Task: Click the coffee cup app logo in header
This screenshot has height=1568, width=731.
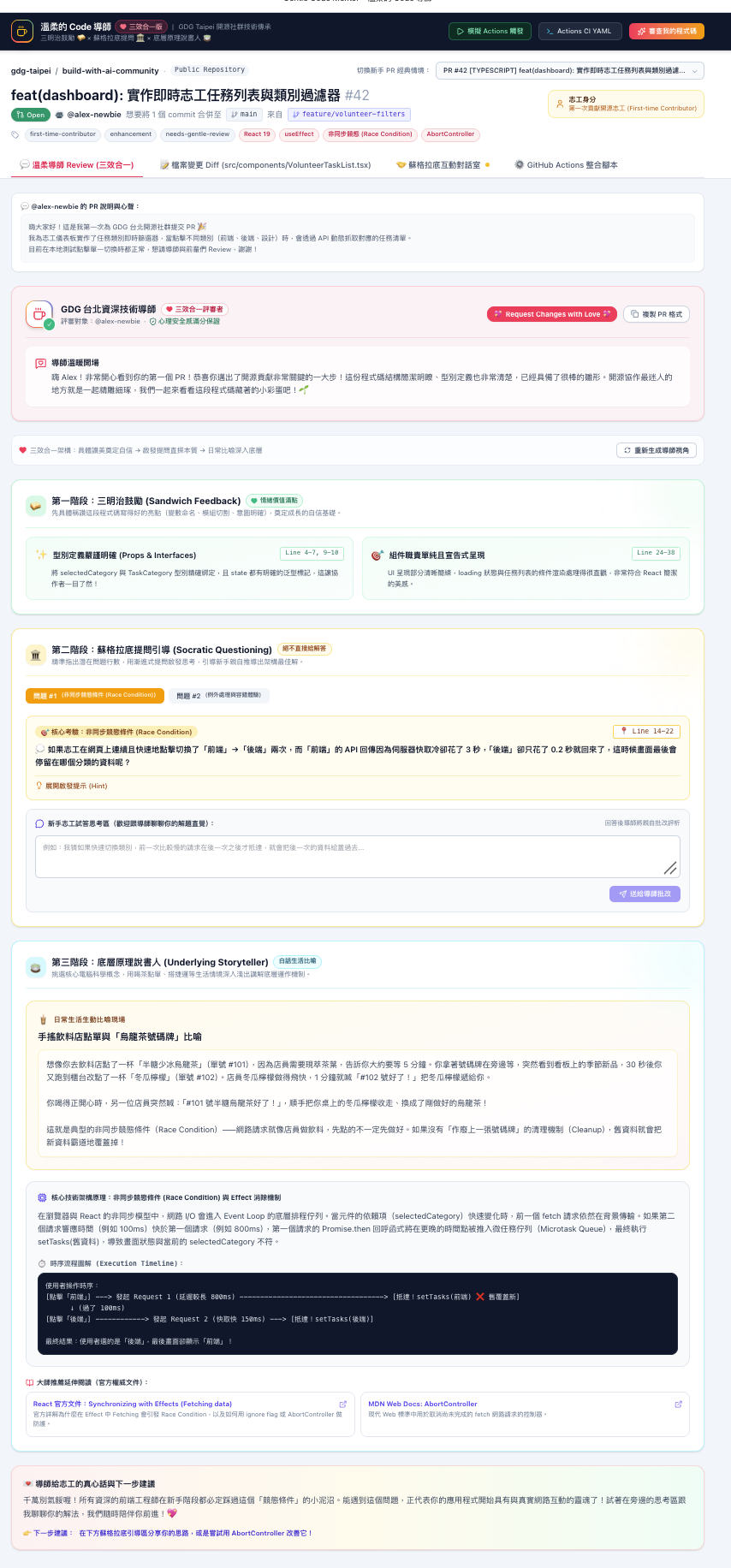Action: [22, 32]
